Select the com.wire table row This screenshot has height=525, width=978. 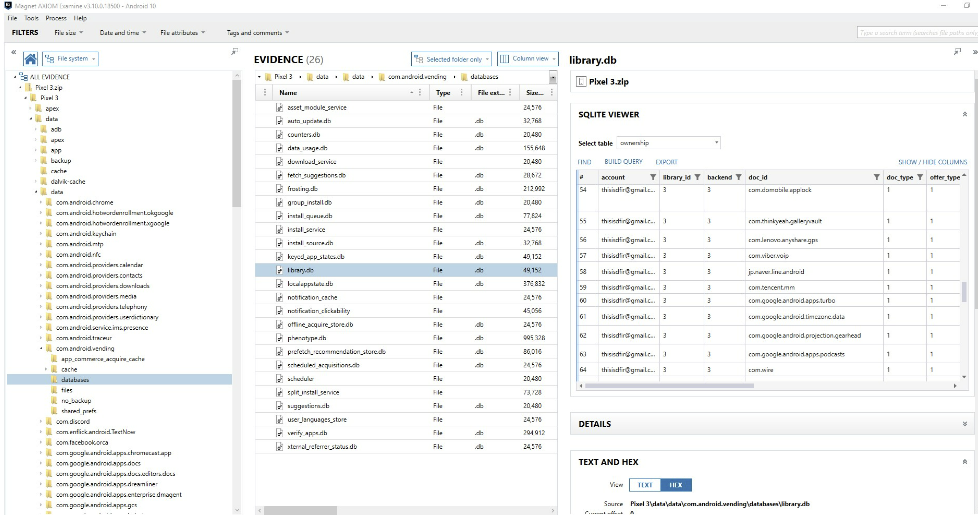point(768,370)
